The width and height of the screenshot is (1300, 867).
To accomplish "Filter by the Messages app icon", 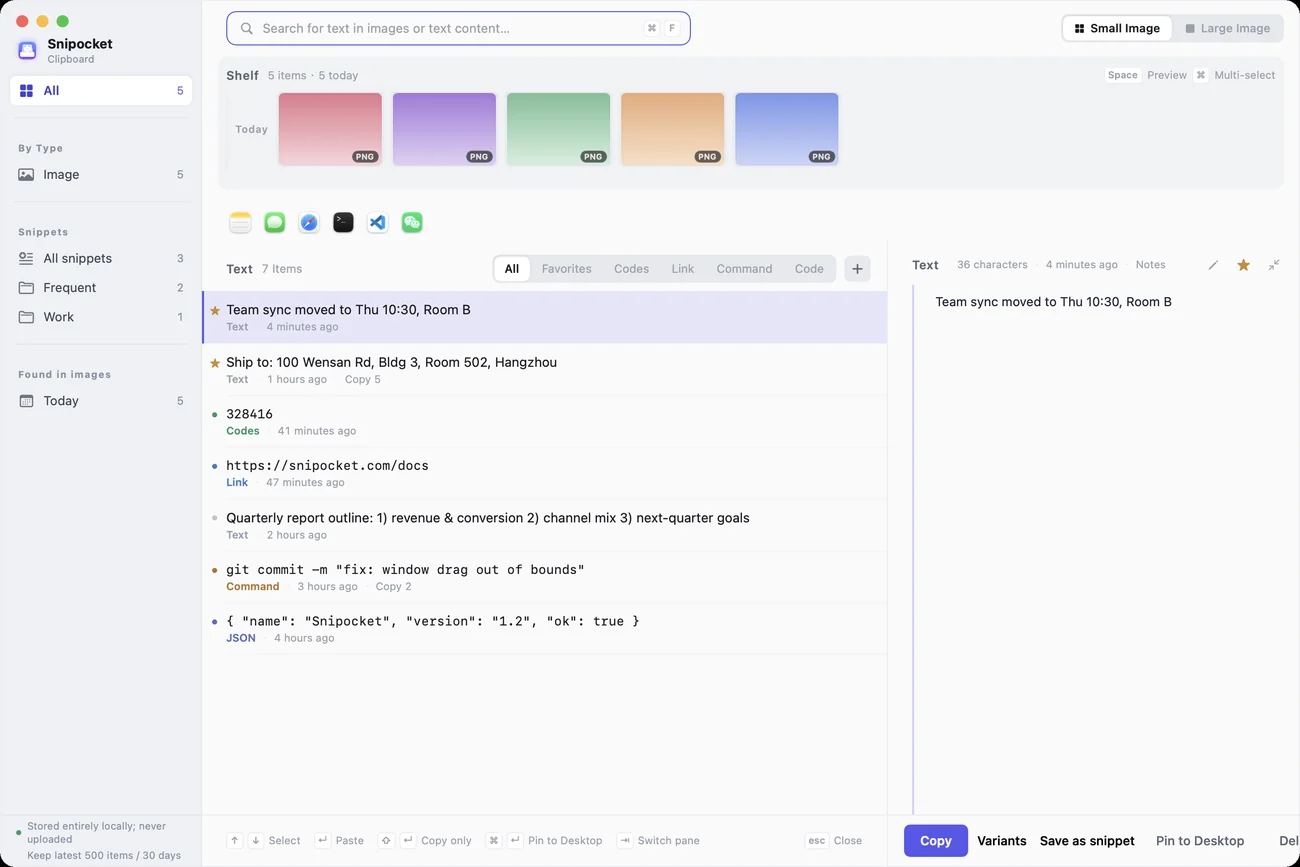I will click(275, 222).
